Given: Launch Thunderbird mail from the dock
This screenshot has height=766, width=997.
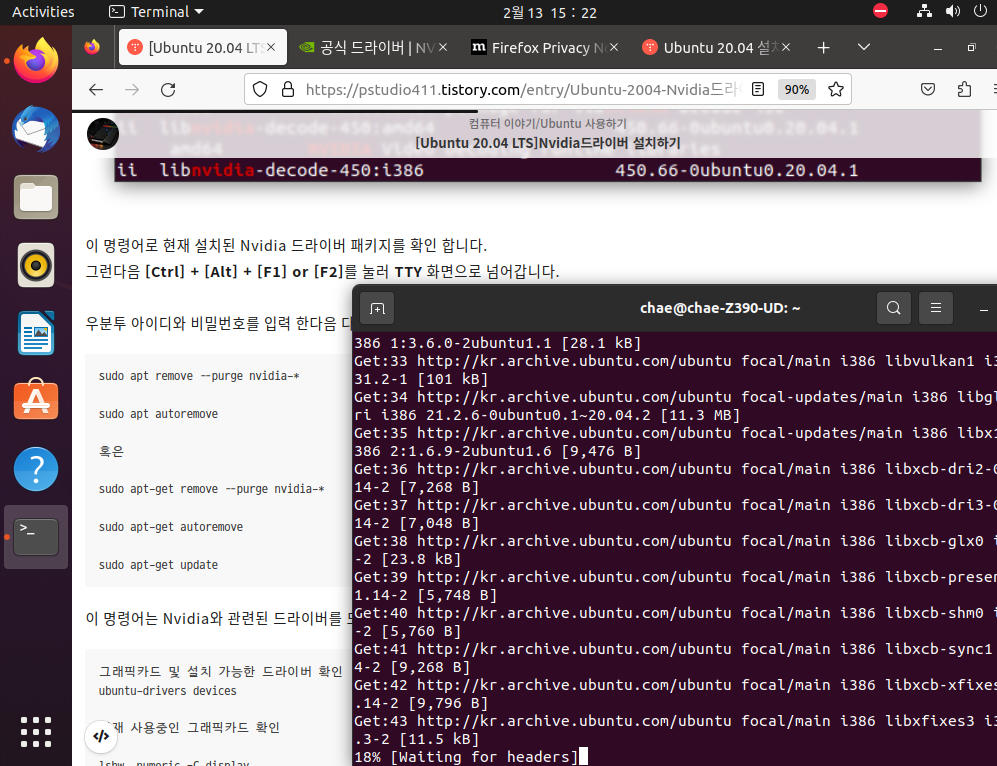Looking at the screenshot, I should [x=36, y=129].
